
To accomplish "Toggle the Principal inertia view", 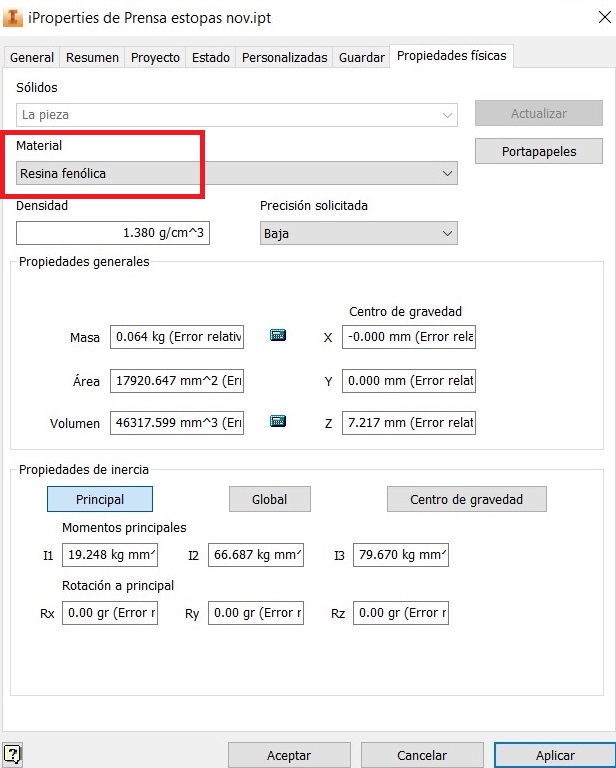I will point(100,499).
